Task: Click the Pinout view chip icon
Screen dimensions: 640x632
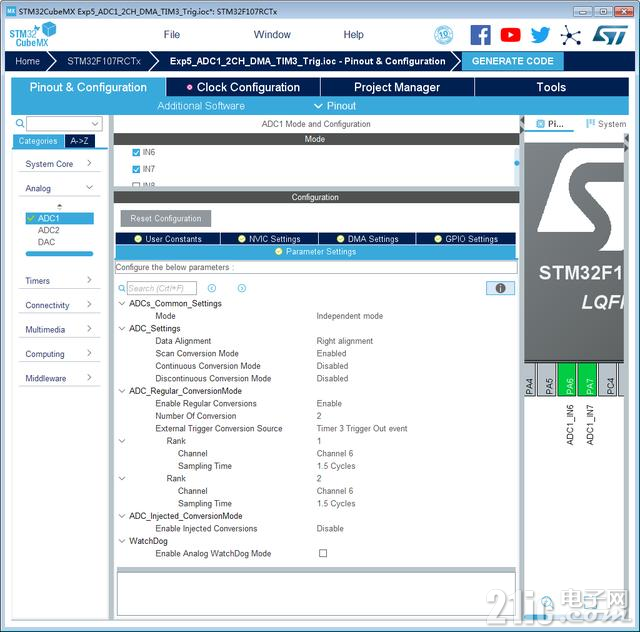Action: point(540,124)
